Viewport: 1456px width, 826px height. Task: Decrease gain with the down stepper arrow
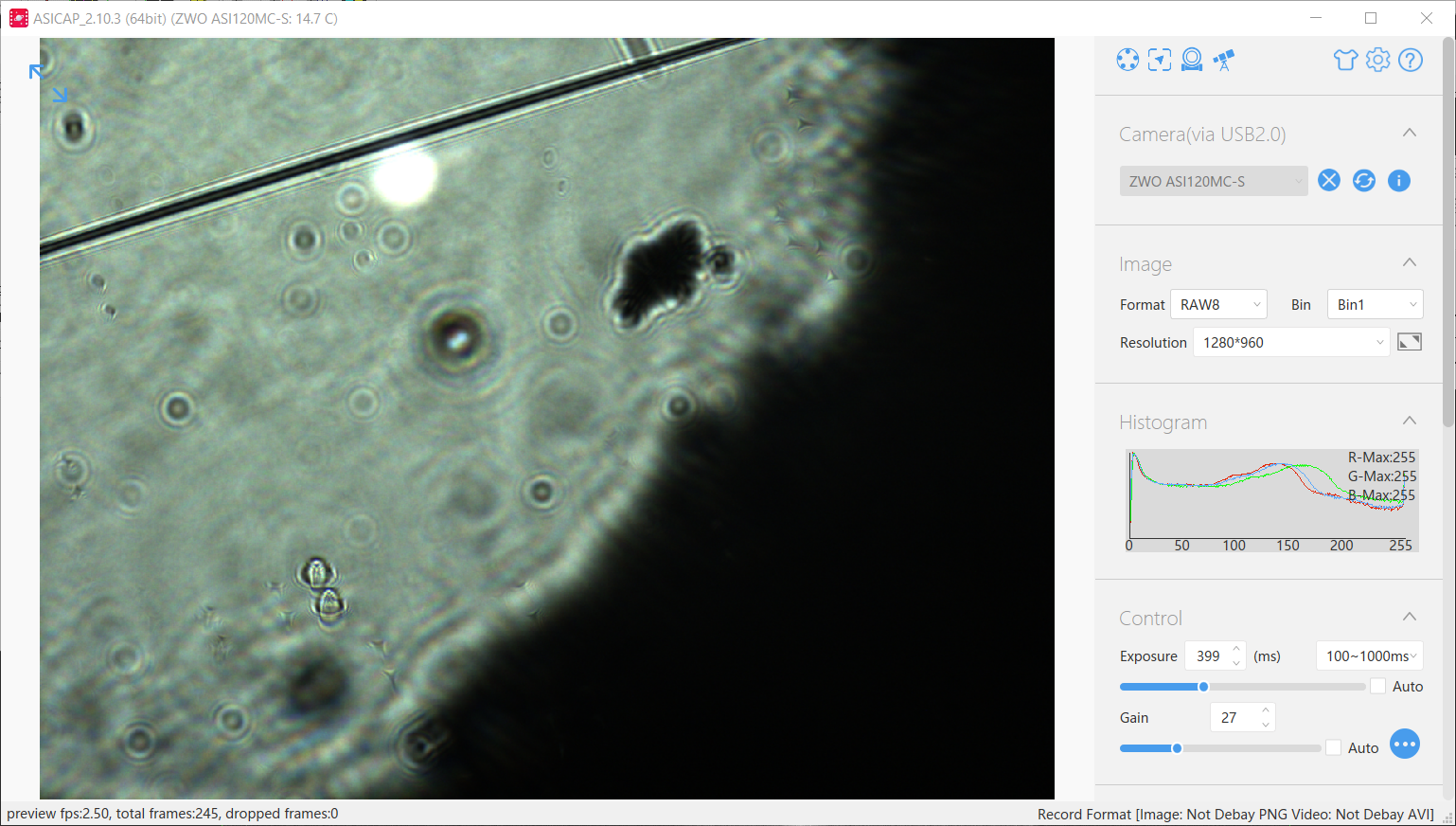1266,725
